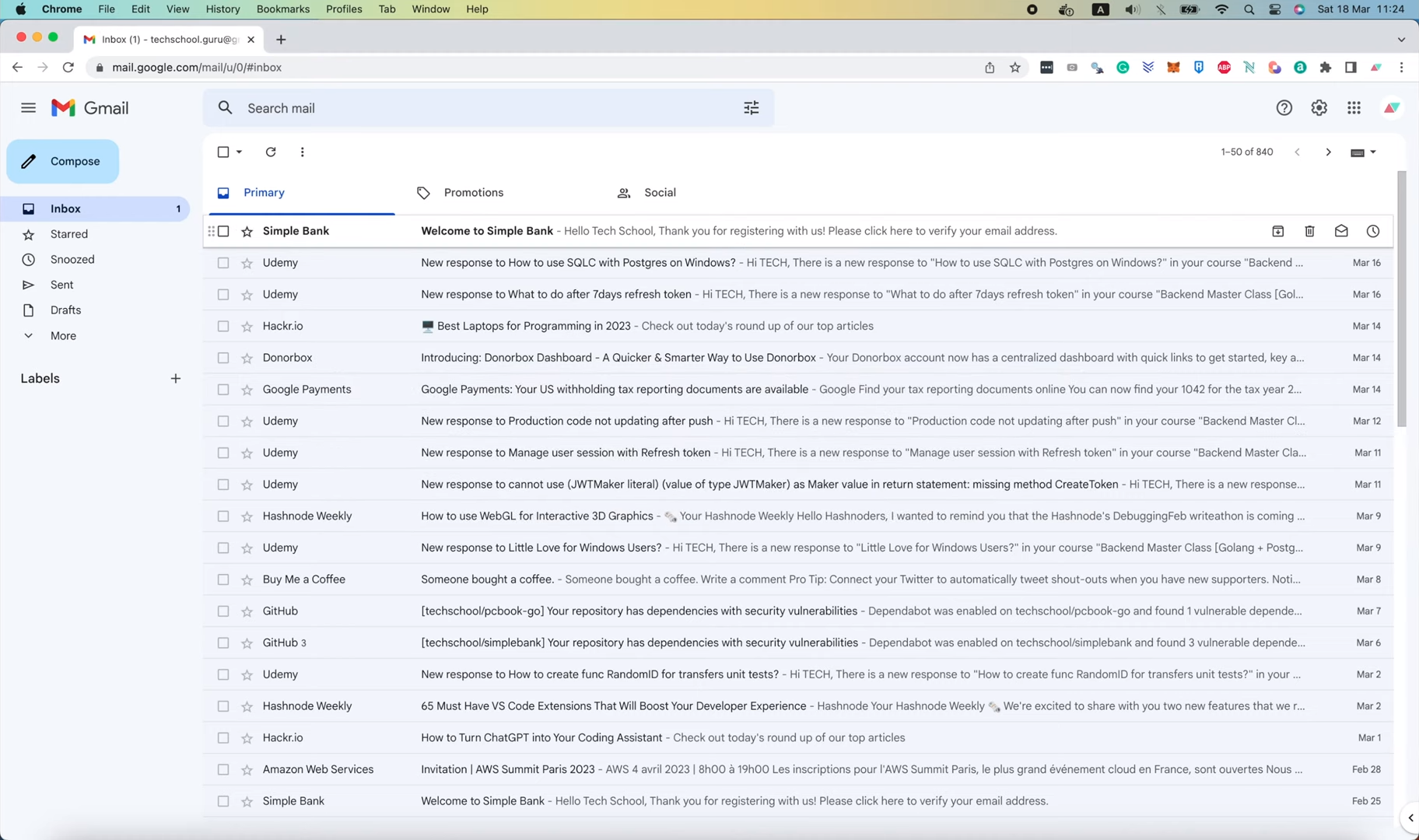Tick the Google Payments email checkbox
This screenshot has width=1419, height=840.
[223, 390]
